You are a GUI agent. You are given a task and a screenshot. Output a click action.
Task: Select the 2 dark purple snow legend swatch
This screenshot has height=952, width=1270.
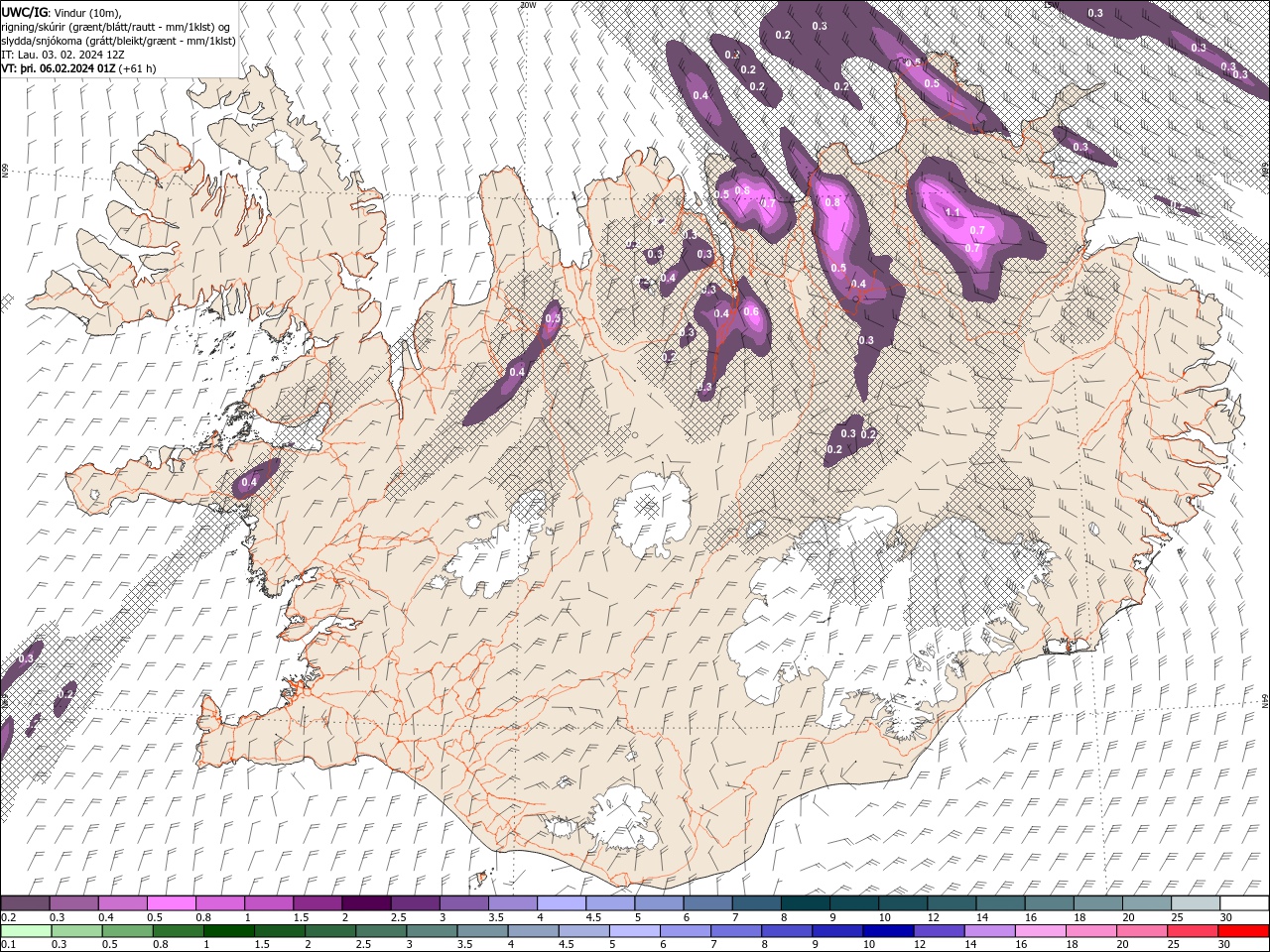tap(366, 903)
